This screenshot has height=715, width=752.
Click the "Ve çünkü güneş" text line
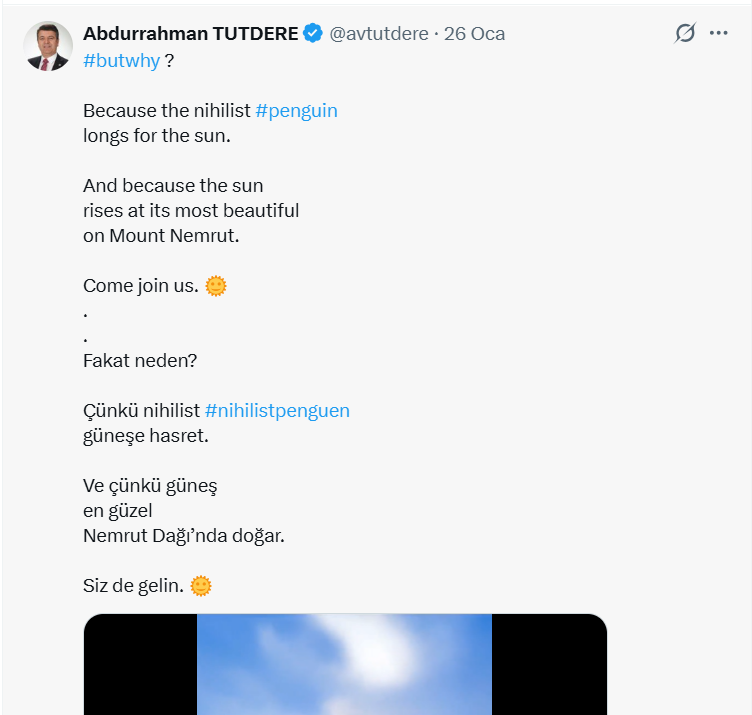150,486
